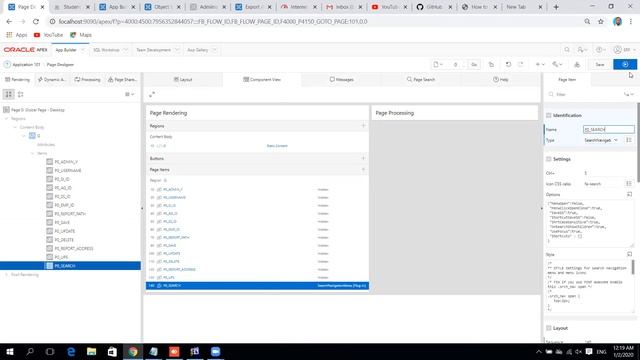The width and height of the screenshot is (640, 360).
Task: Collapse the Identification property group
Action: click(x=549, y=116)
